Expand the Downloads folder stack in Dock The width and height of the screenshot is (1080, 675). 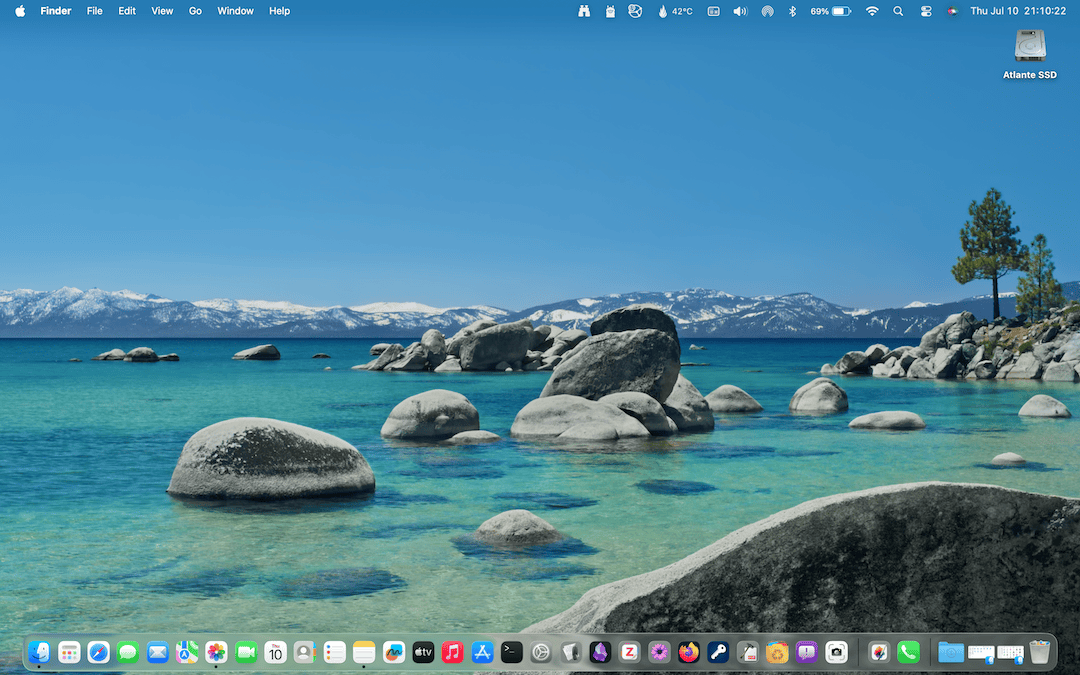pos(951,652)
